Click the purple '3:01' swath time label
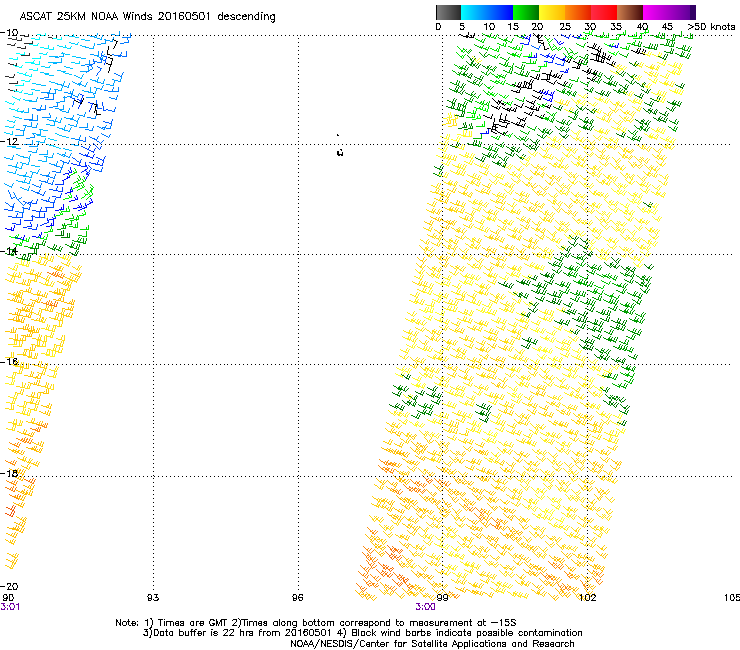740x650 pixels. pyautogui.click(x=10, y=607)
